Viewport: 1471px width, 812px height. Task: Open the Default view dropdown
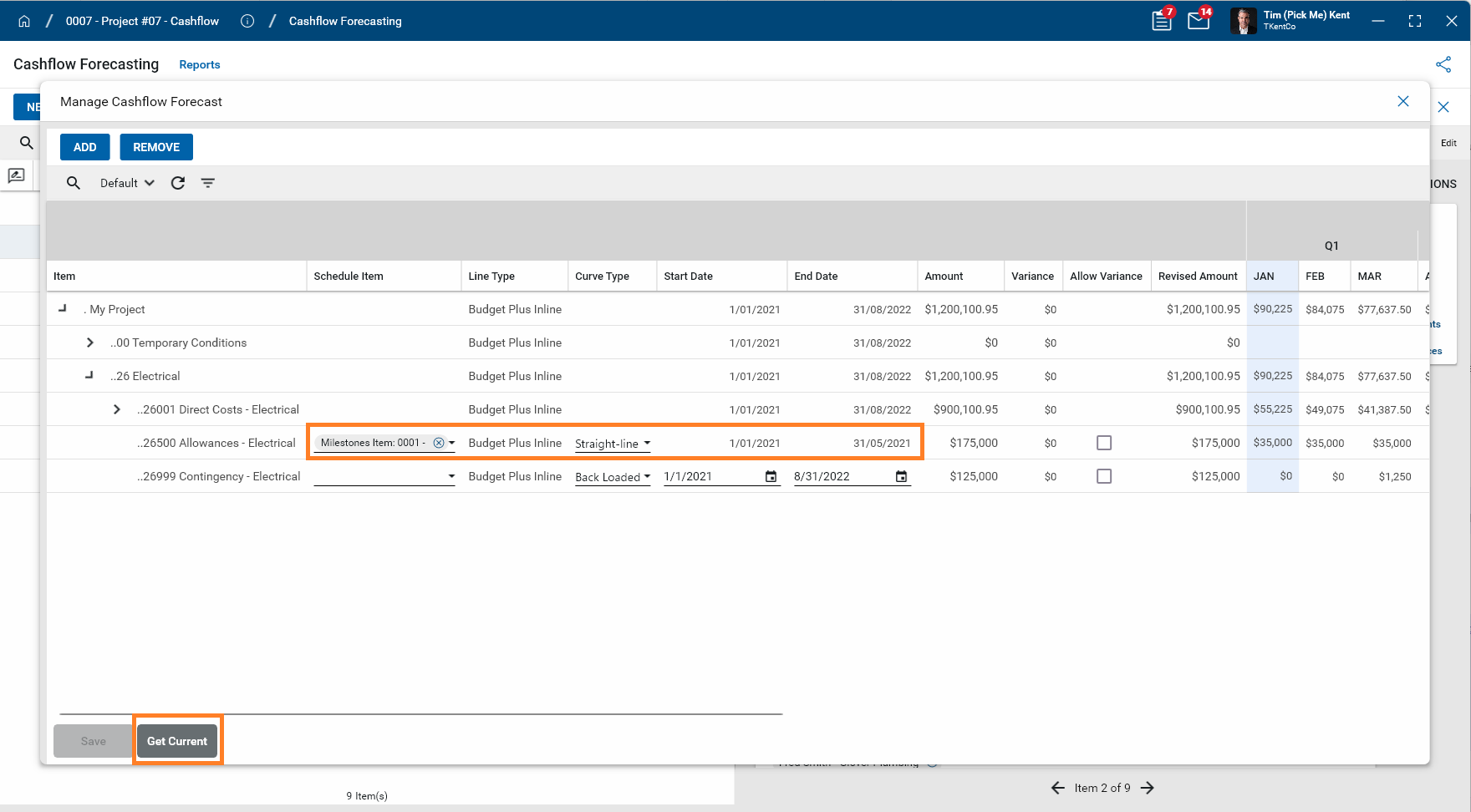click(127, 183)
